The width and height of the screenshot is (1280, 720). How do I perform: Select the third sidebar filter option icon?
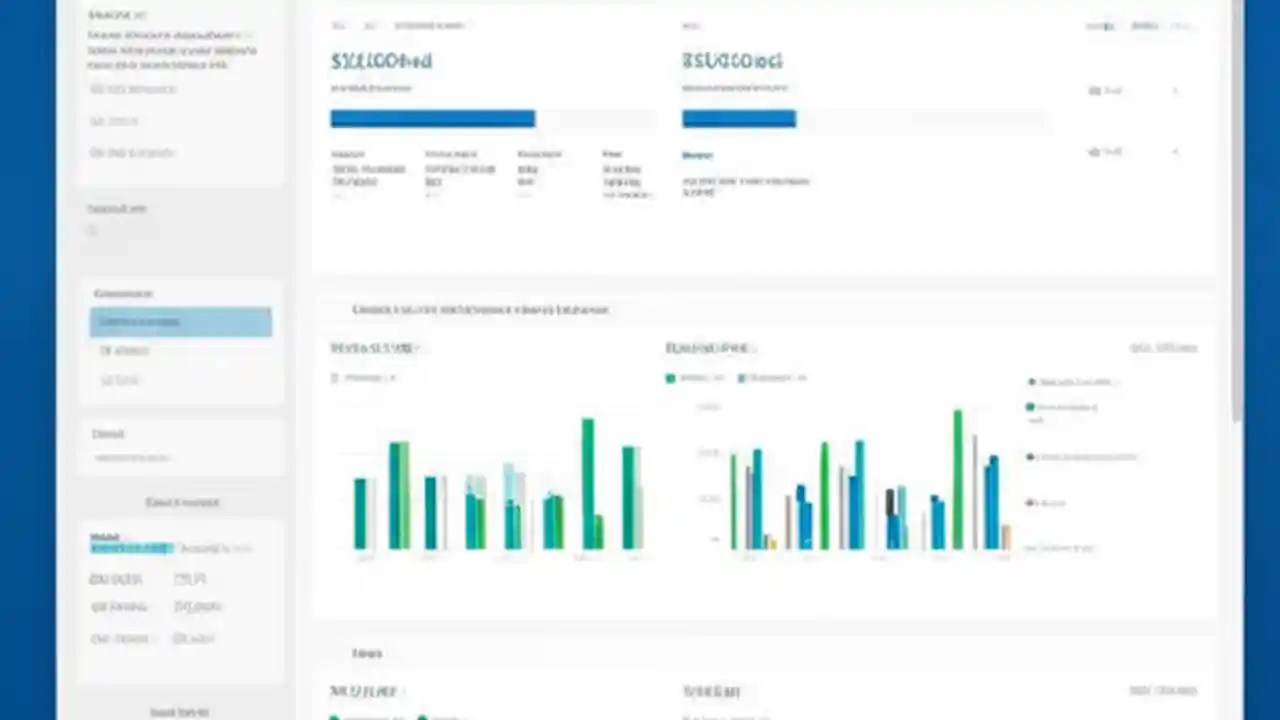(95, 153)
